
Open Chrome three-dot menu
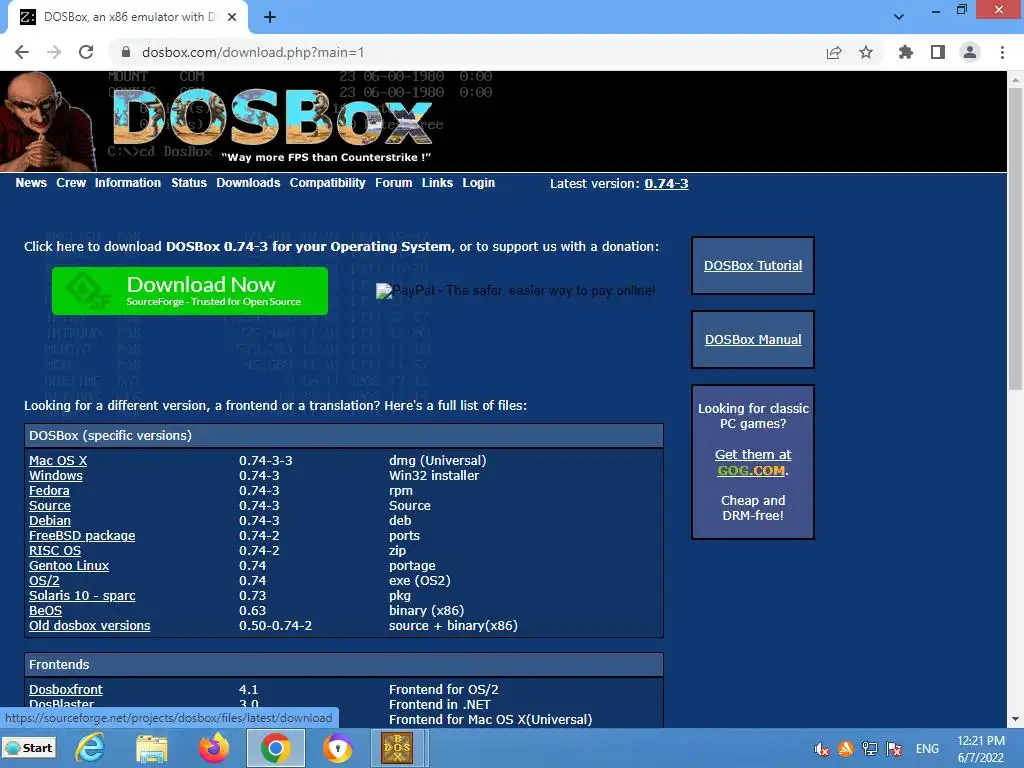tap(1002, 52)
